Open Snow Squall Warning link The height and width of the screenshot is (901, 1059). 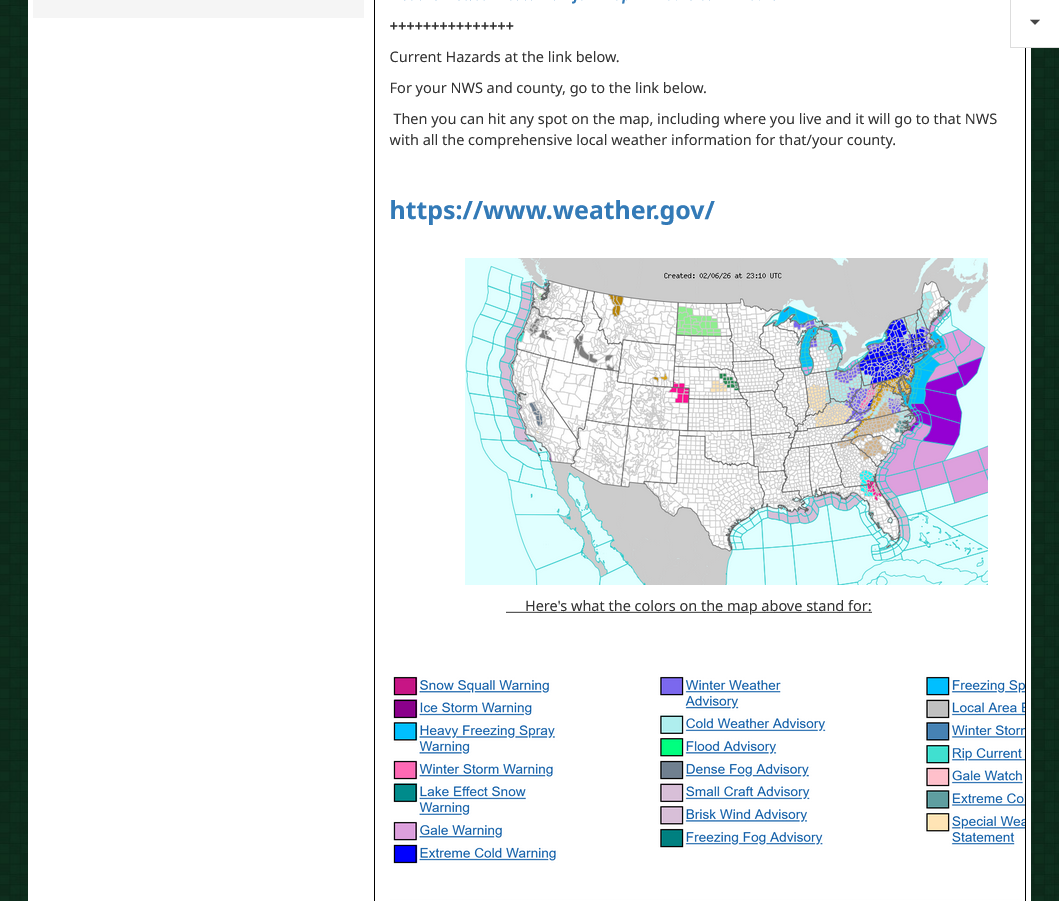point(484,685)
